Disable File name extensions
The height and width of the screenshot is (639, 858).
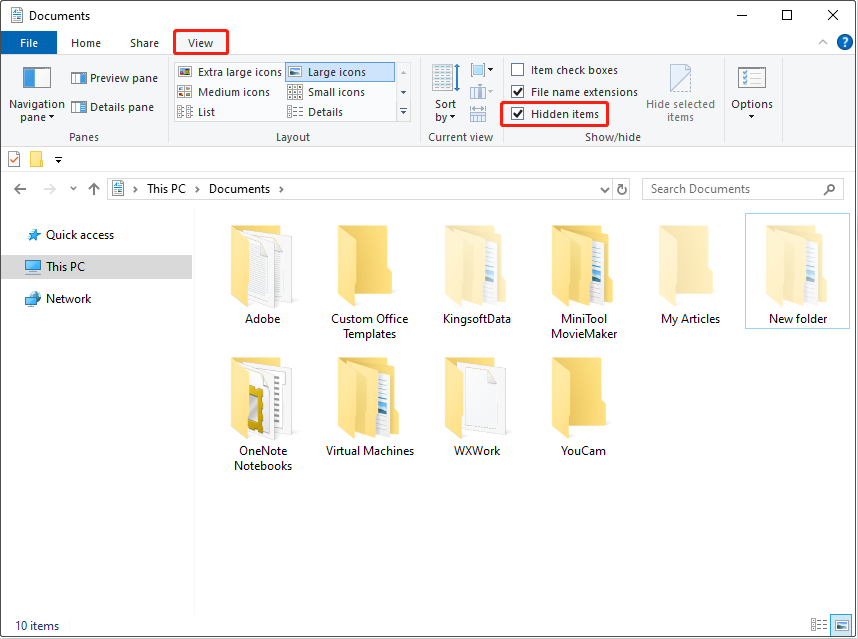coord(518,91)
